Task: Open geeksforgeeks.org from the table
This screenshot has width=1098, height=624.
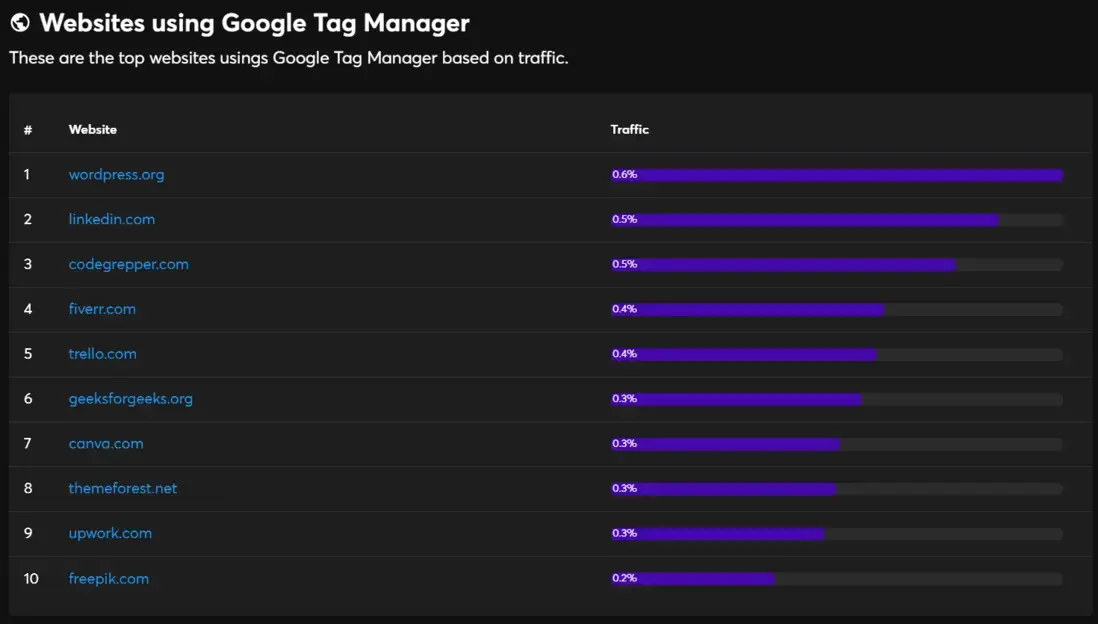Action: click(130, 398)
